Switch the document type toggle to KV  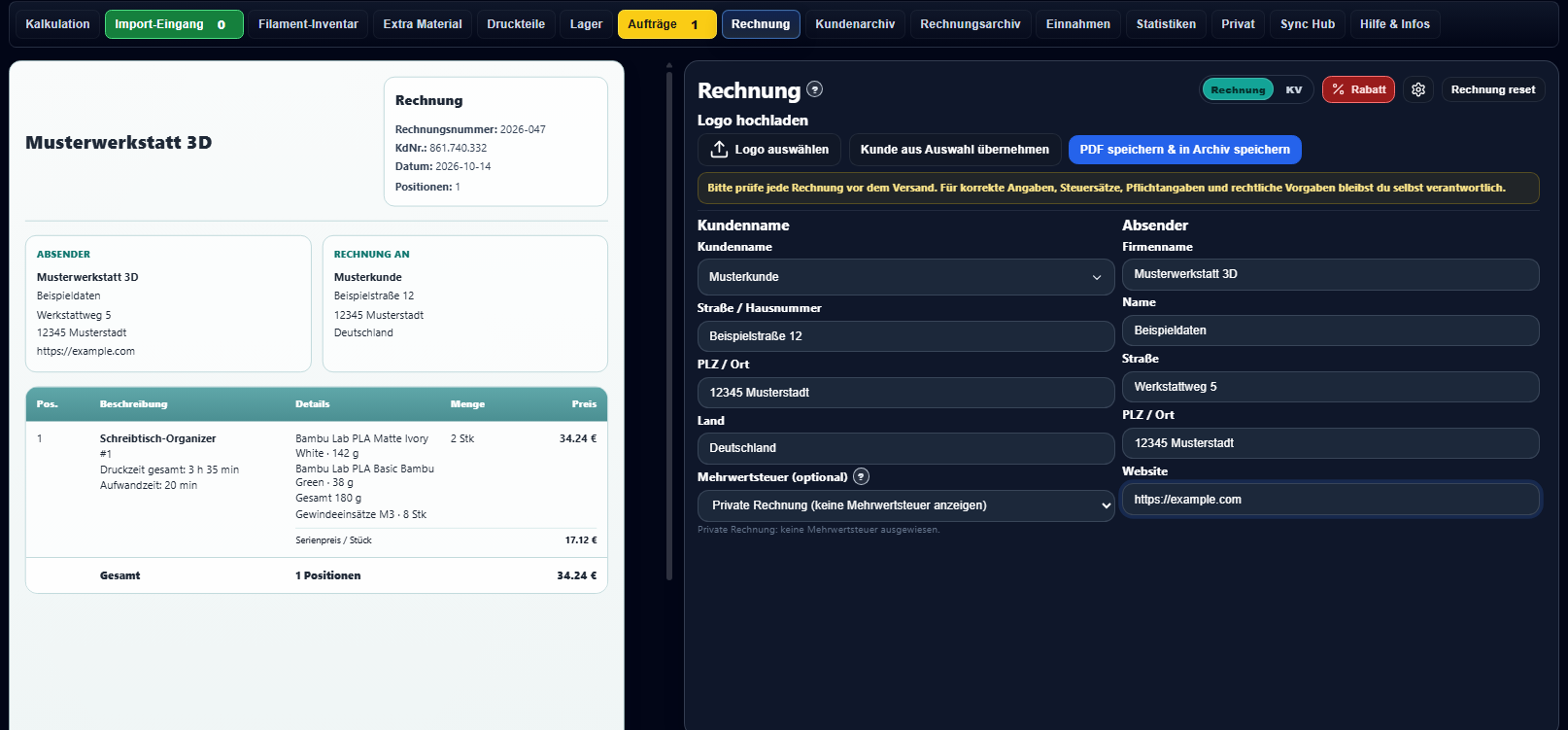click(x=1294, y=89)
